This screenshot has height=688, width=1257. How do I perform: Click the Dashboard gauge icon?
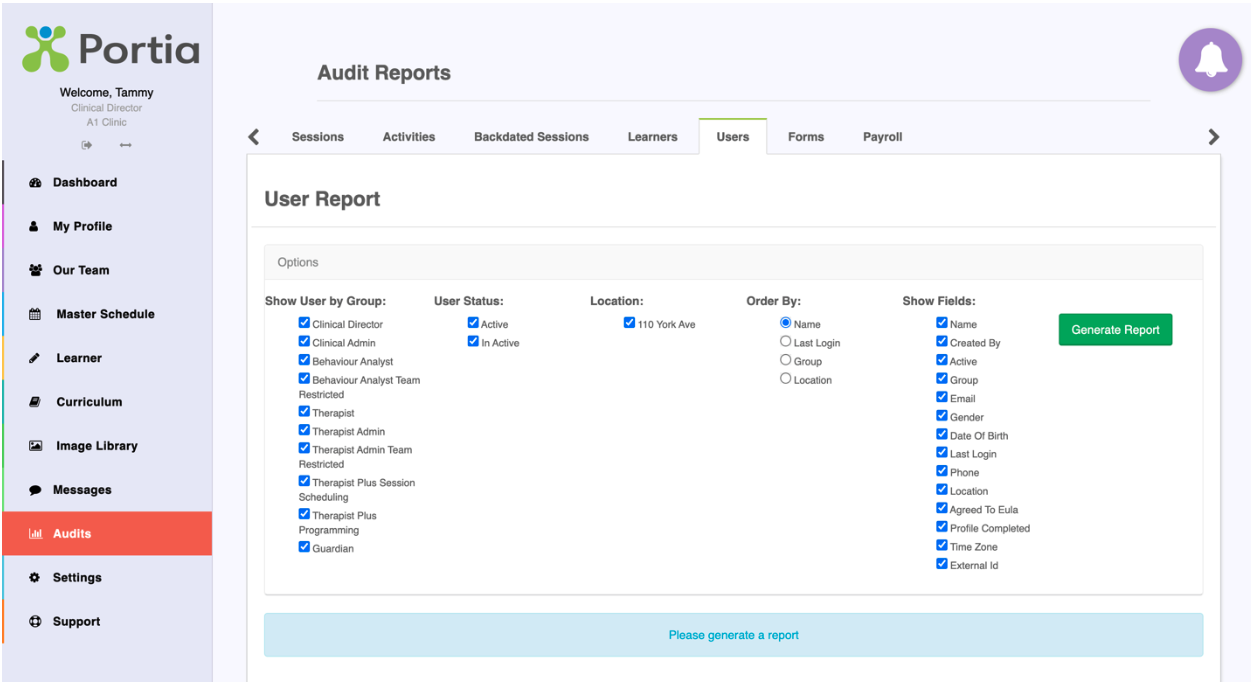(x=34, y=183)
